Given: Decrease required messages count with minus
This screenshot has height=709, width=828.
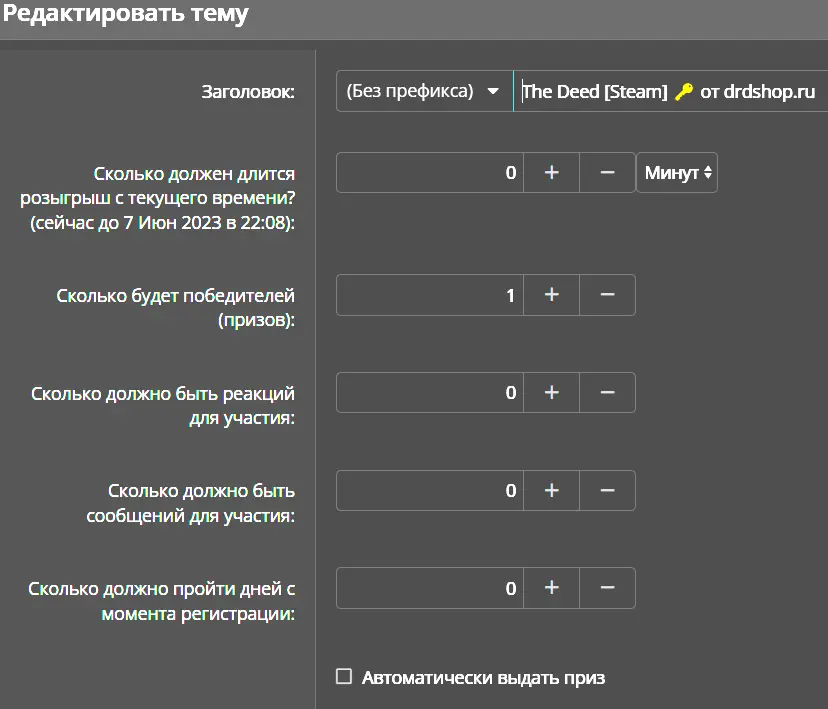Looking at the screenshot, I should coord(607,490).
